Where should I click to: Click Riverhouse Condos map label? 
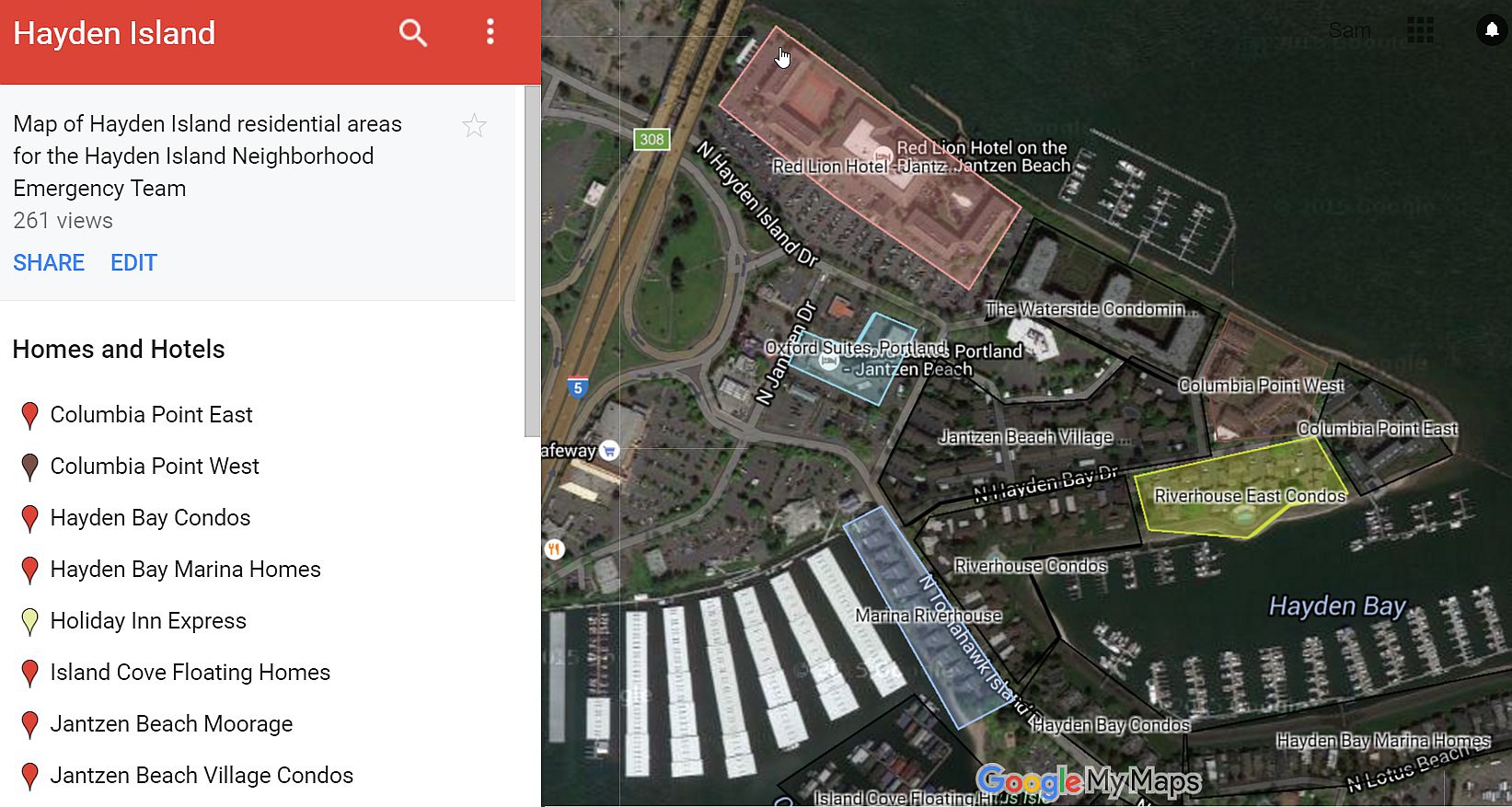click(1031, 566)
